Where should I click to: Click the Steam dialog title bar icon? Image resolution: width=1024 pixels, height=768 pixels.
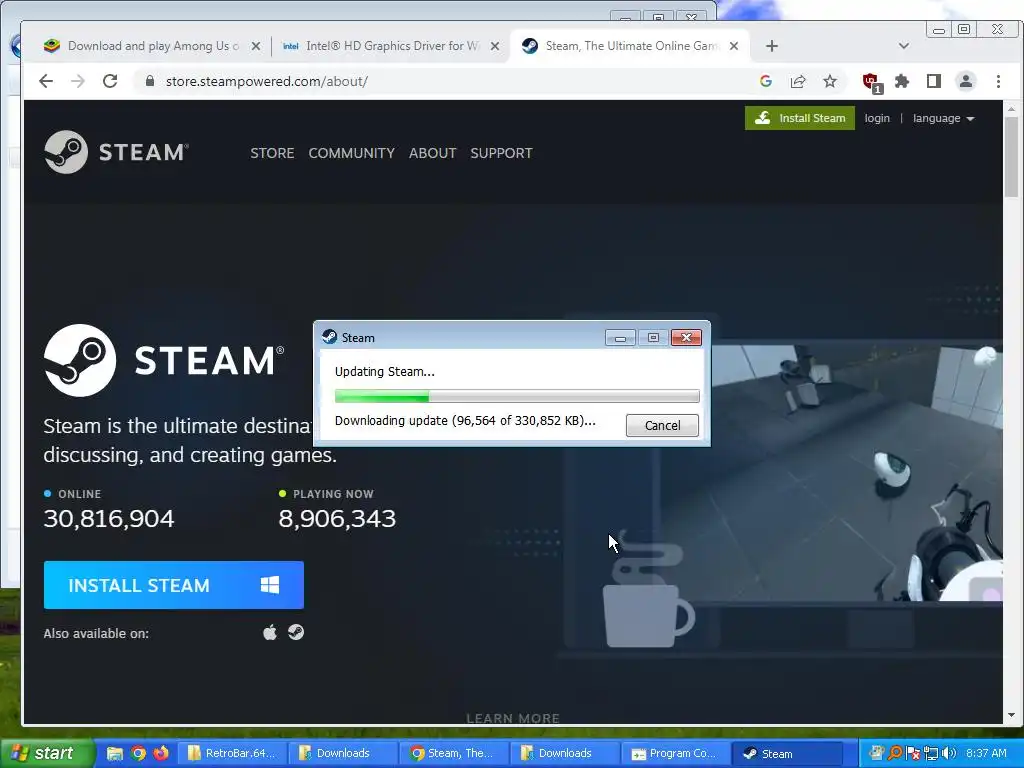pyautogui.click(x=330, y=337)
